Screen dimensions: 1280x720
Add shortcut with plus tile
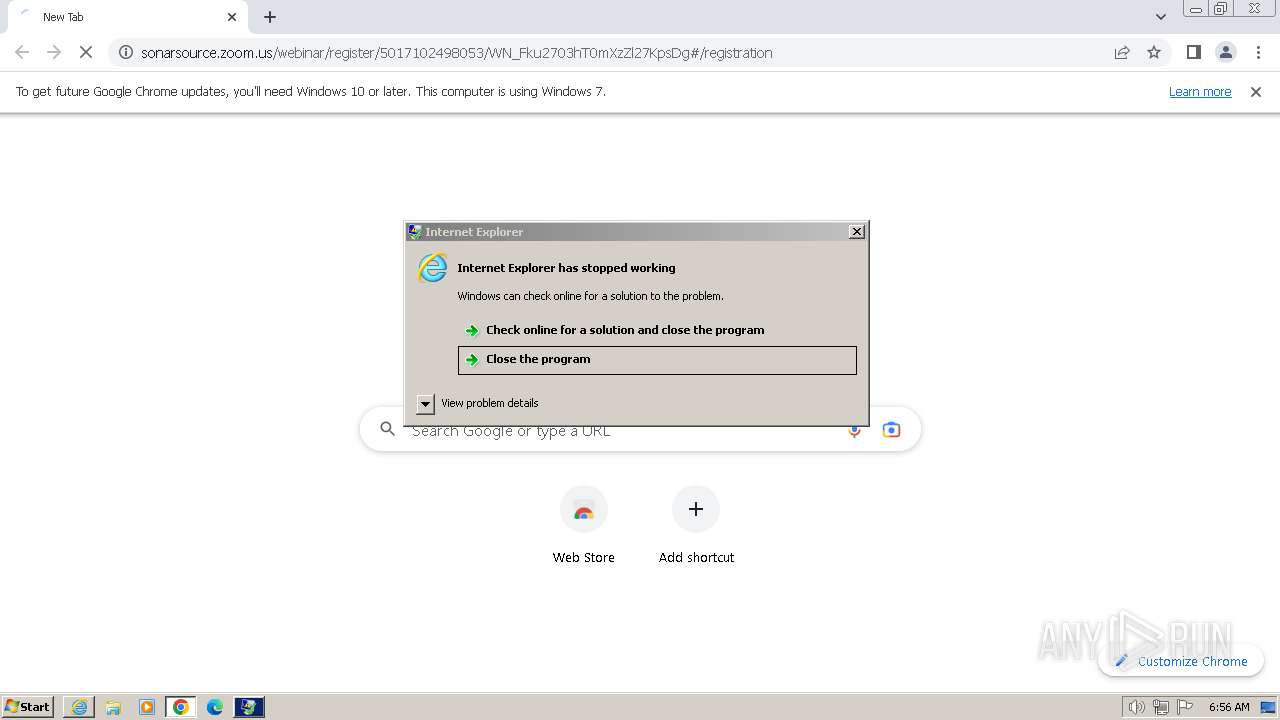[696, 526]
